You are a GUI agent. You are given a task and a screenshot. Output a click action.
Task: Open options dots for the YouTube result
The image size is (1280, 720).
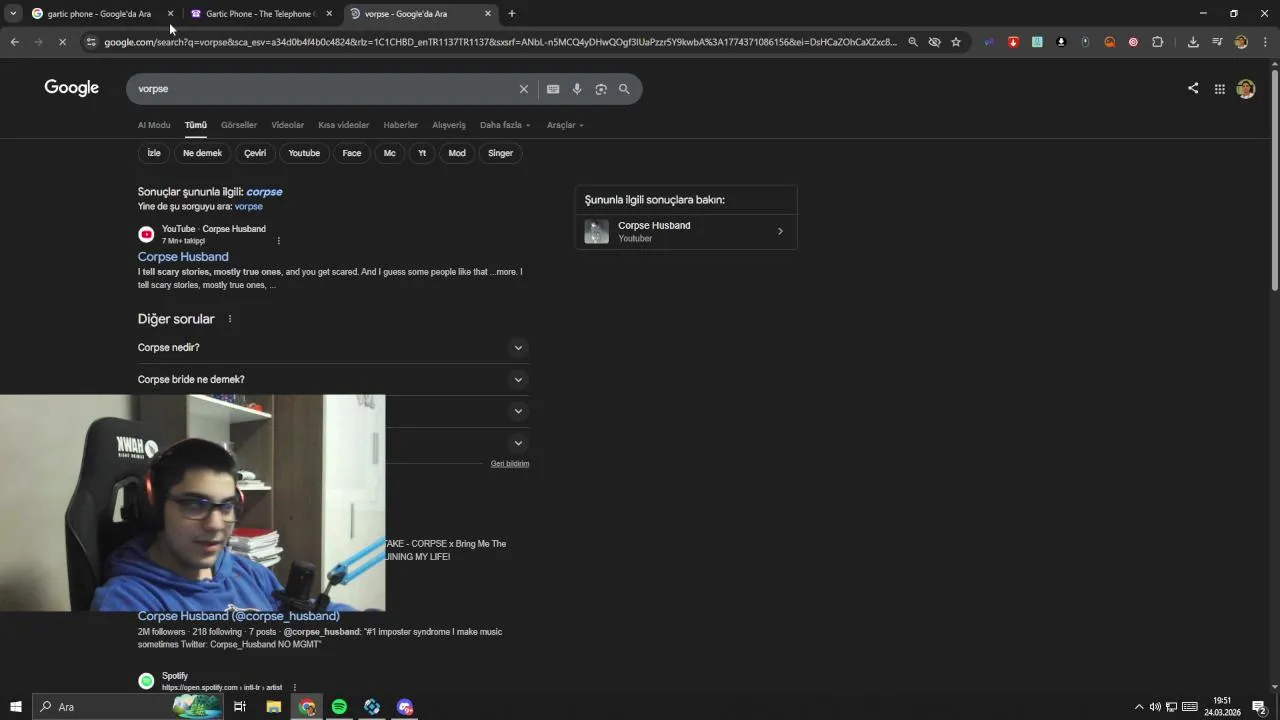click(x=278, y=240)
